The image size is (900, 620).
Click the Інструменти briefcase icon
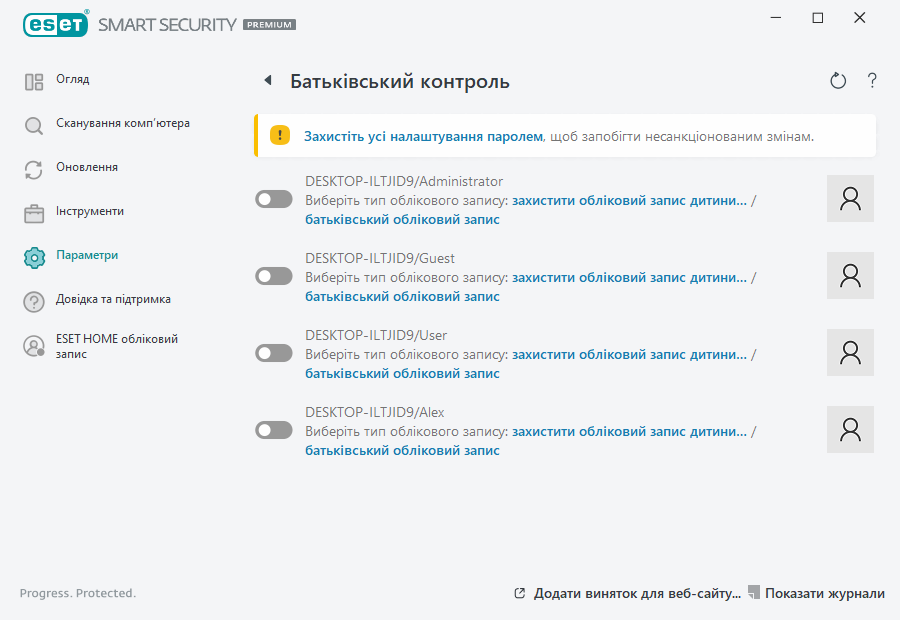coord(34,213)
